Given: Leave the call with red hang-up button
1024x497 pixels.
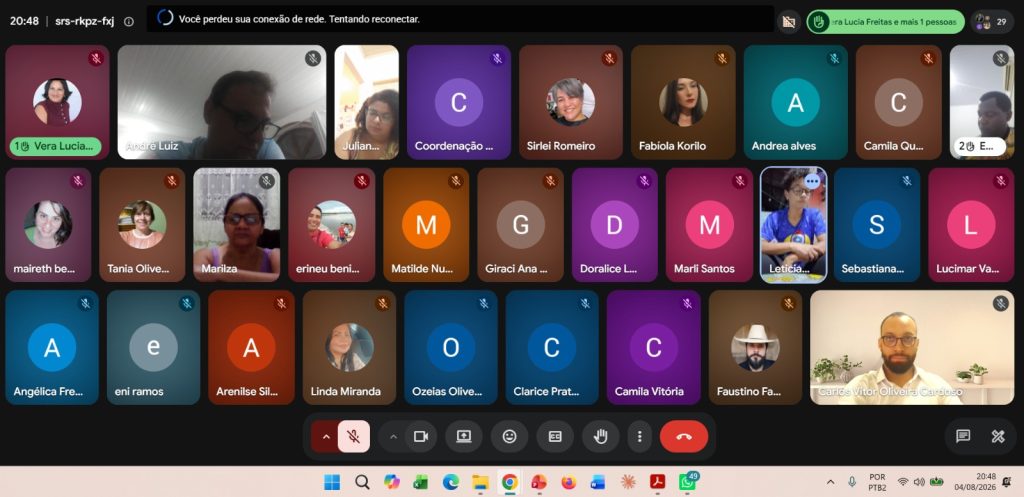Looking at the screenshot, I should pyautogui.click(x=684, y=437).
